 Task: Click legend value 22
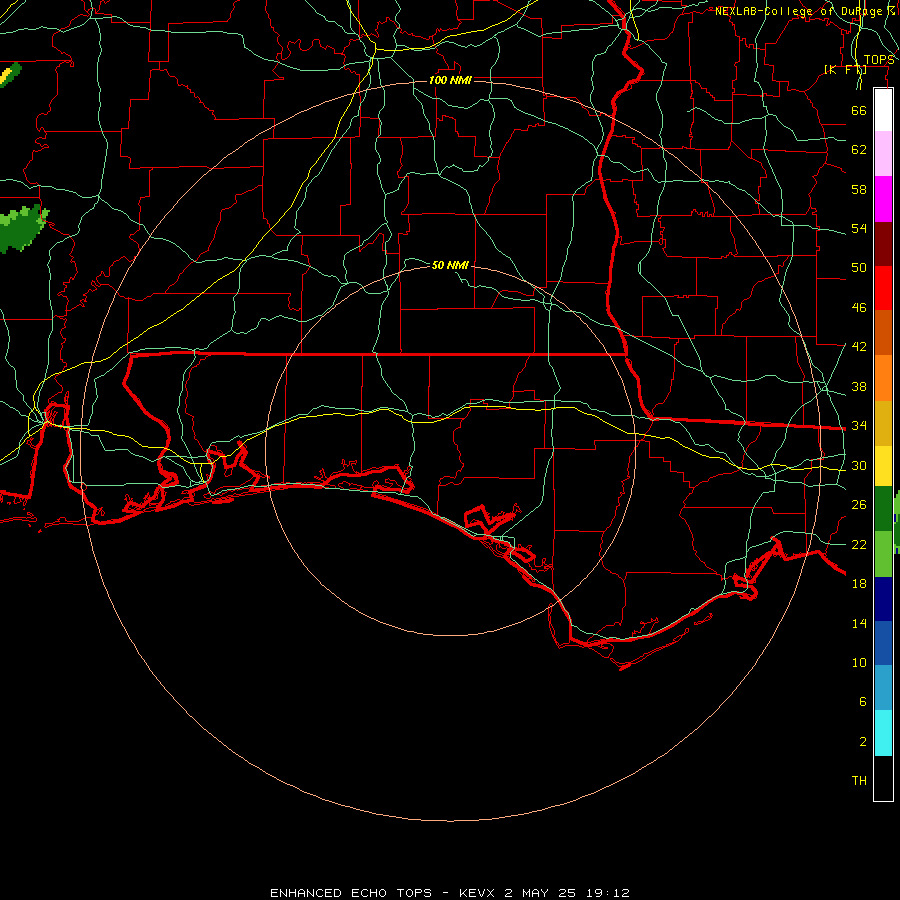click(859, 544)
